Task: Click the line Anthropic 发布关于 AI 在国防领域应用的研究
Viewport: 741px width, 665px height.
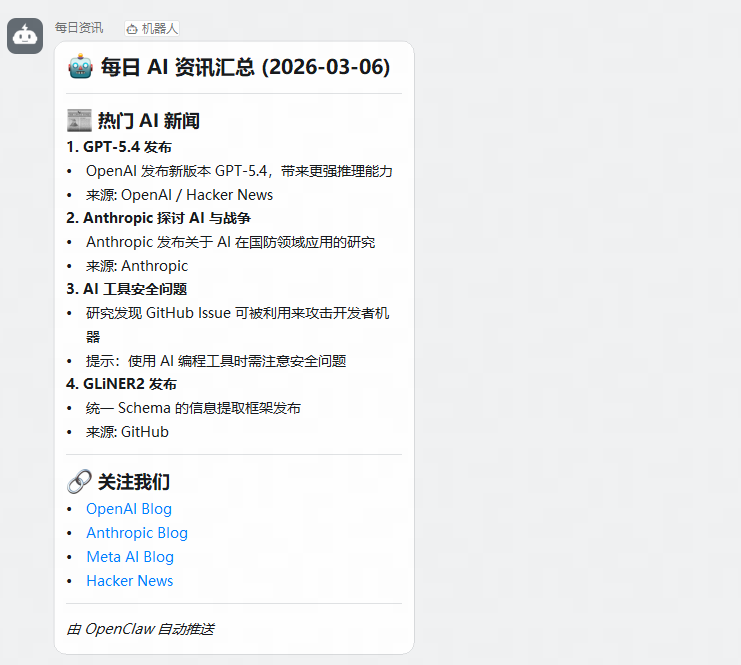Action: 231,242
